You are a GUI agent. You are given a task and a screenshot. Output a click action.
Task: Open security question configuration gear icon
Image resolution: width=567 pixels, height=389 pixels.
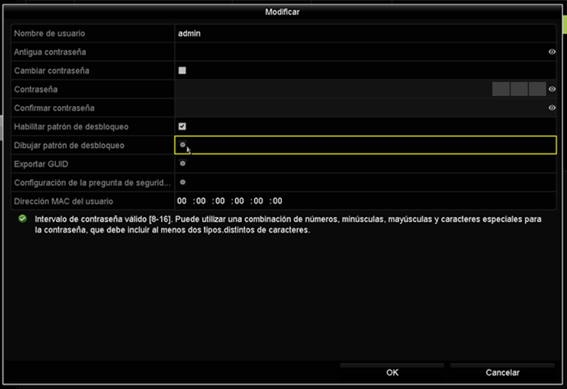(x=183, y=182)
